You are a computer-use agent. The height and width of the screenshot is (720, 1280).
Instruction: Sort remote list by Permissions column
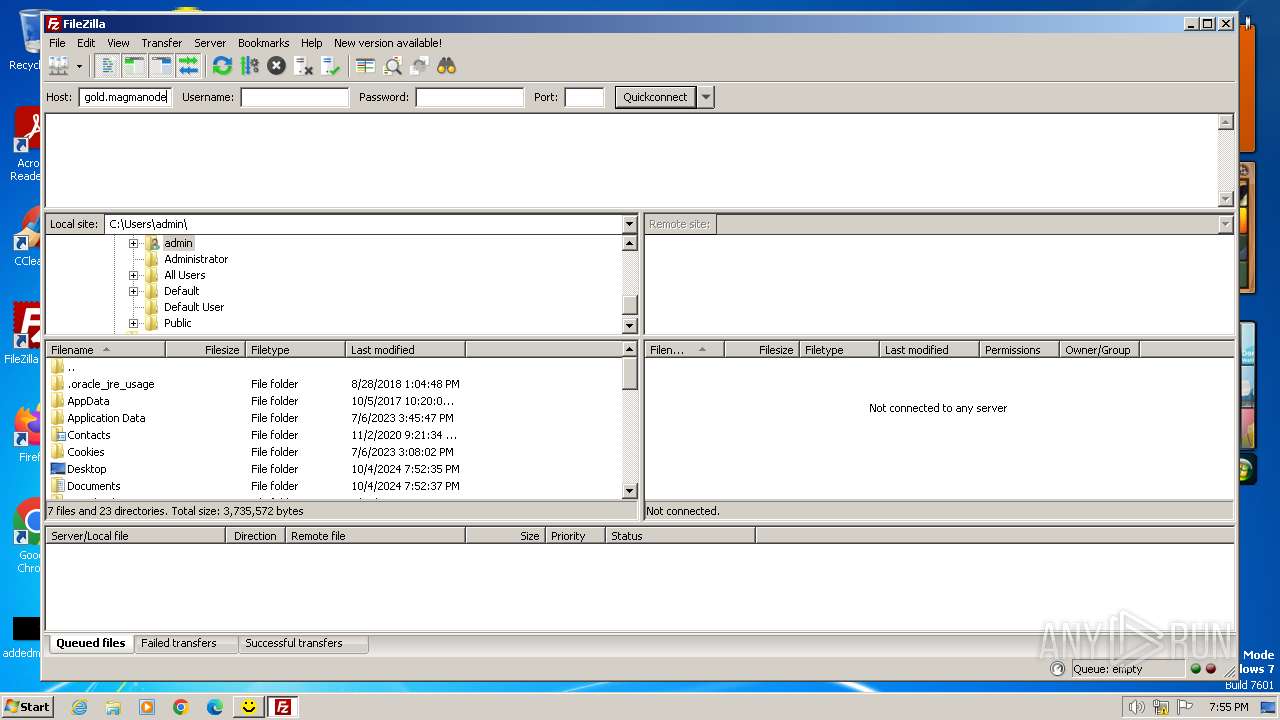click(x=1019, y=350)
